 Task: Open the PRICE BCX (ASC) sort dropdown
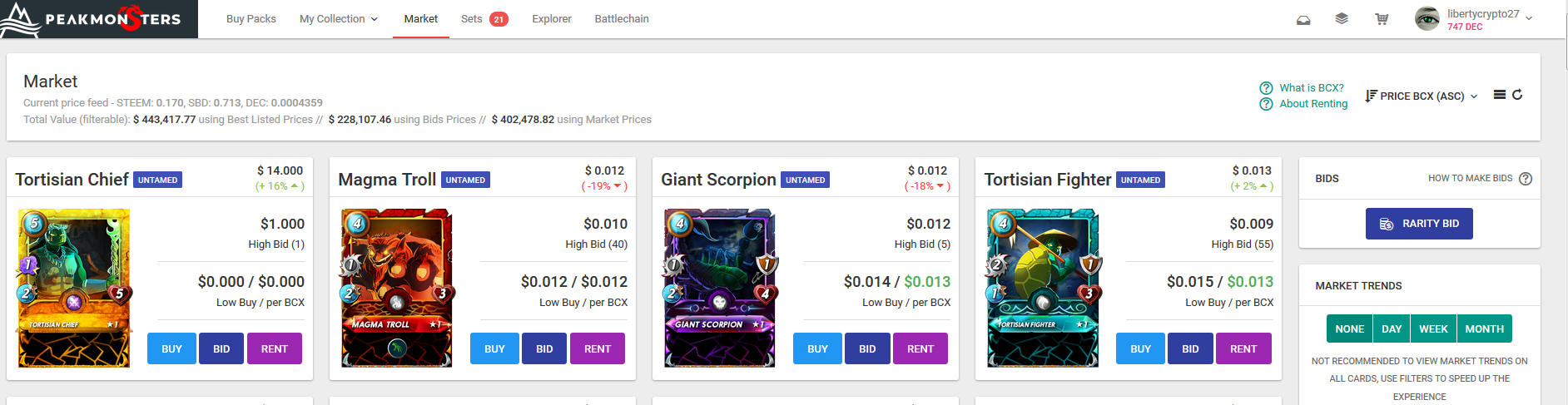pyautogui.click(x=1422, y=96)
